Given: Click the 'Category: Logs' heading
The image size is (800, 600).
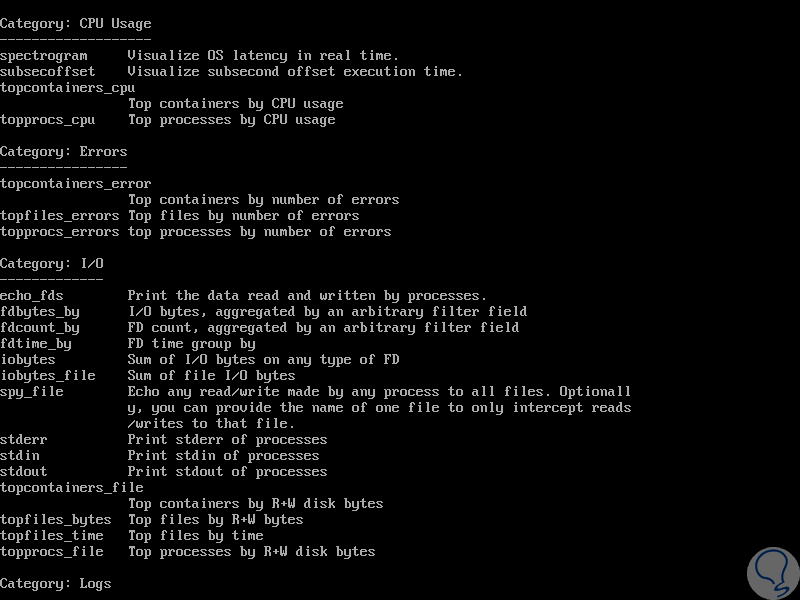Looking at the screenshot, I should coord(56,584).
